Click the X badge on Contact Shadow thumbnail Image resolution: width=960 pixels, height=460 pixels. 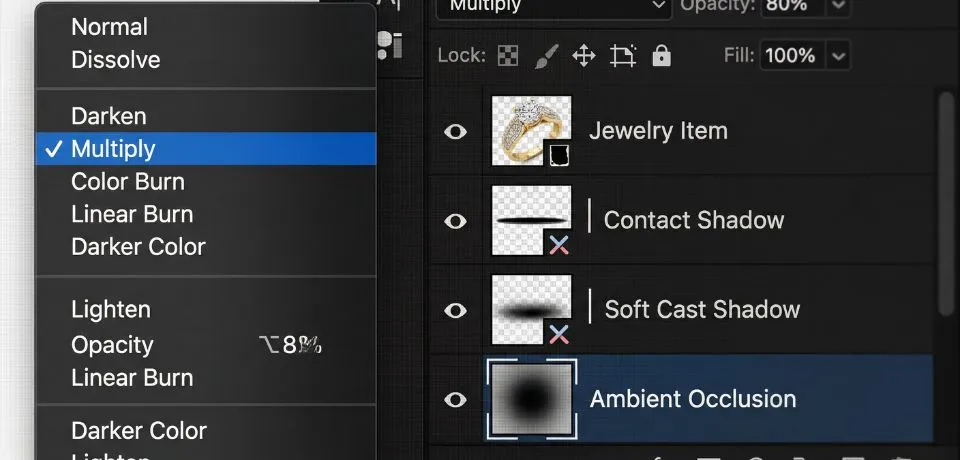pos(559,244)
